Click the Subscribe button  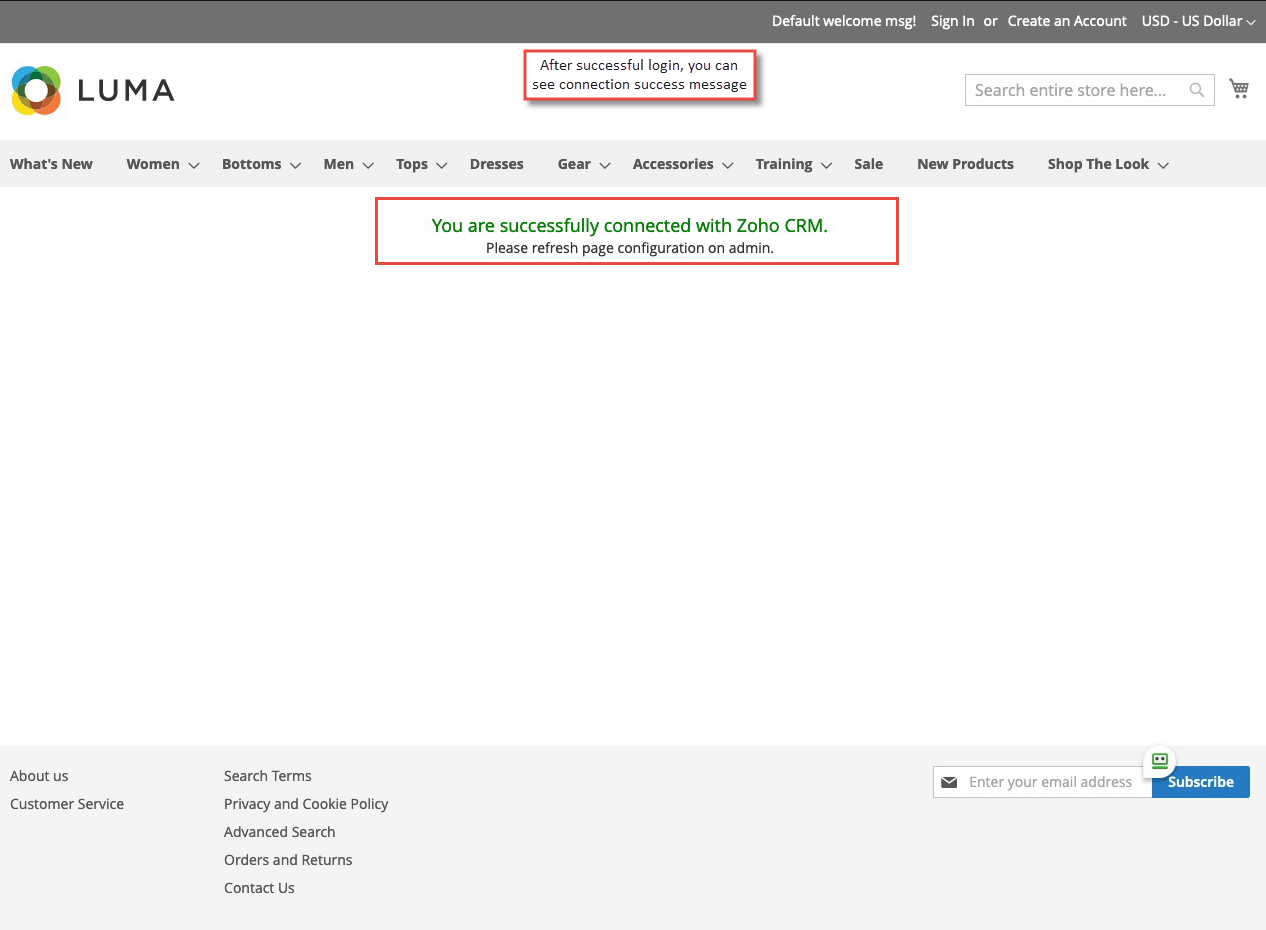(x=1201, y=782)
